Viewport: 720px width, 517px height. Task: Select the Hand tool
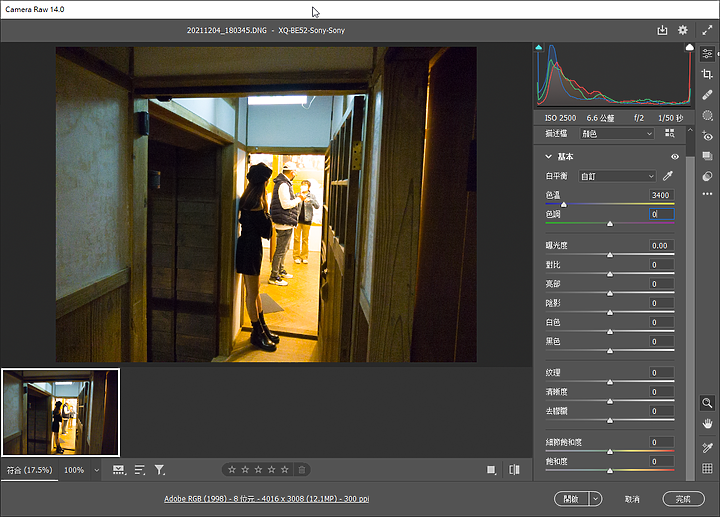click(x=707, y=424)
